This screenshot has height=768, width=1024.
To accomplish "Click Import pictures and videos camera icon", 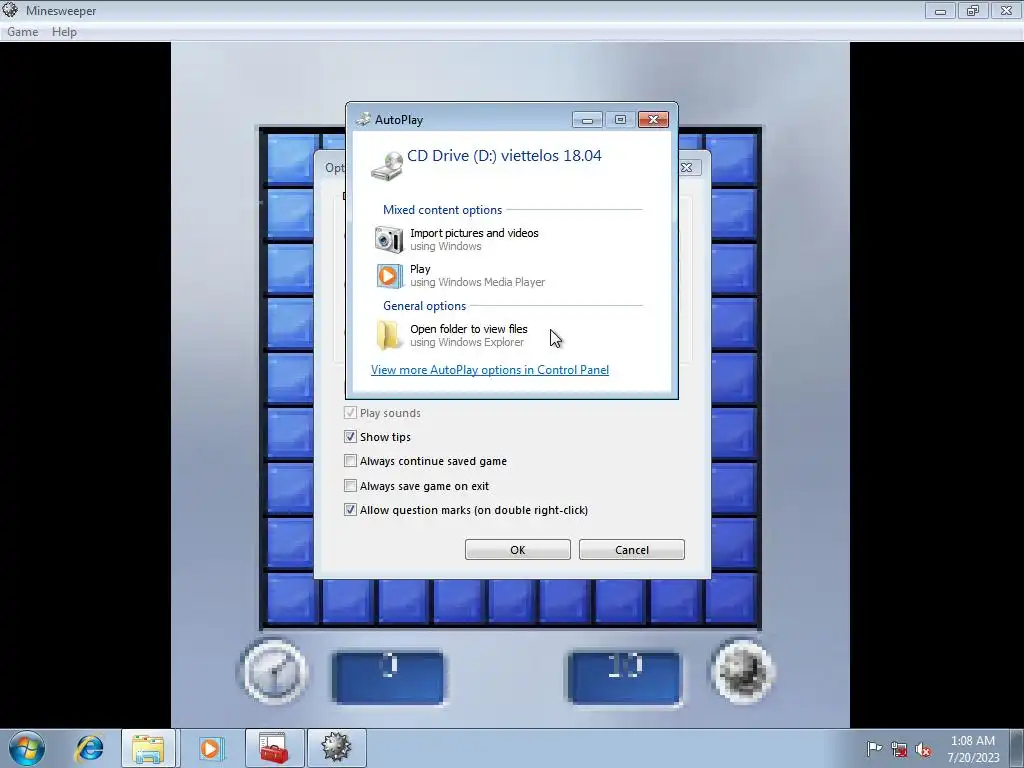I will 389,239.
